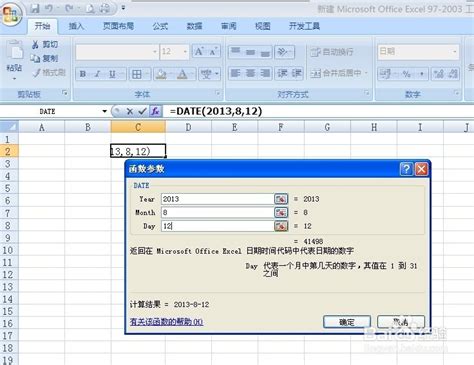
Task: Click the Save icon in quick access toolbar
Action: 35,8
